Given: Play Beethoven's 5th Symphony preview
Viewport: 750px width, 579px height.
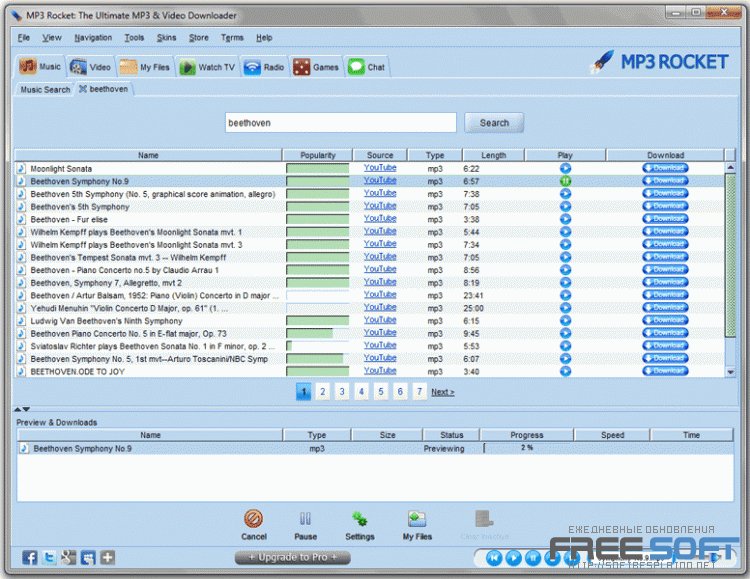Looking at the screenshot, I should coord(565,206).
